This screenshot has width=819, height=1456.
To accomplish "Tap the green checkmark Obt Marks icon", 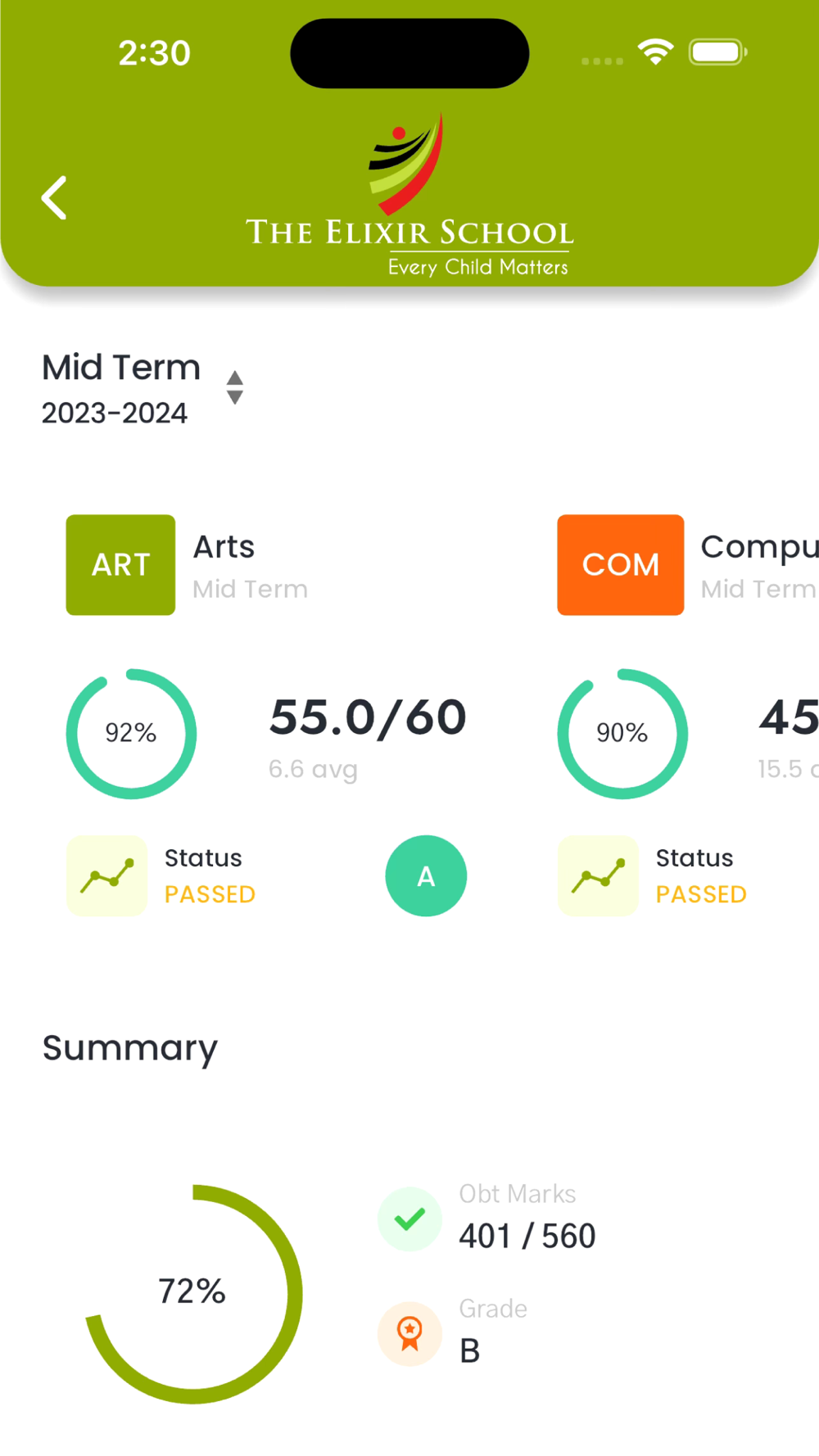I will (409, 1219).
